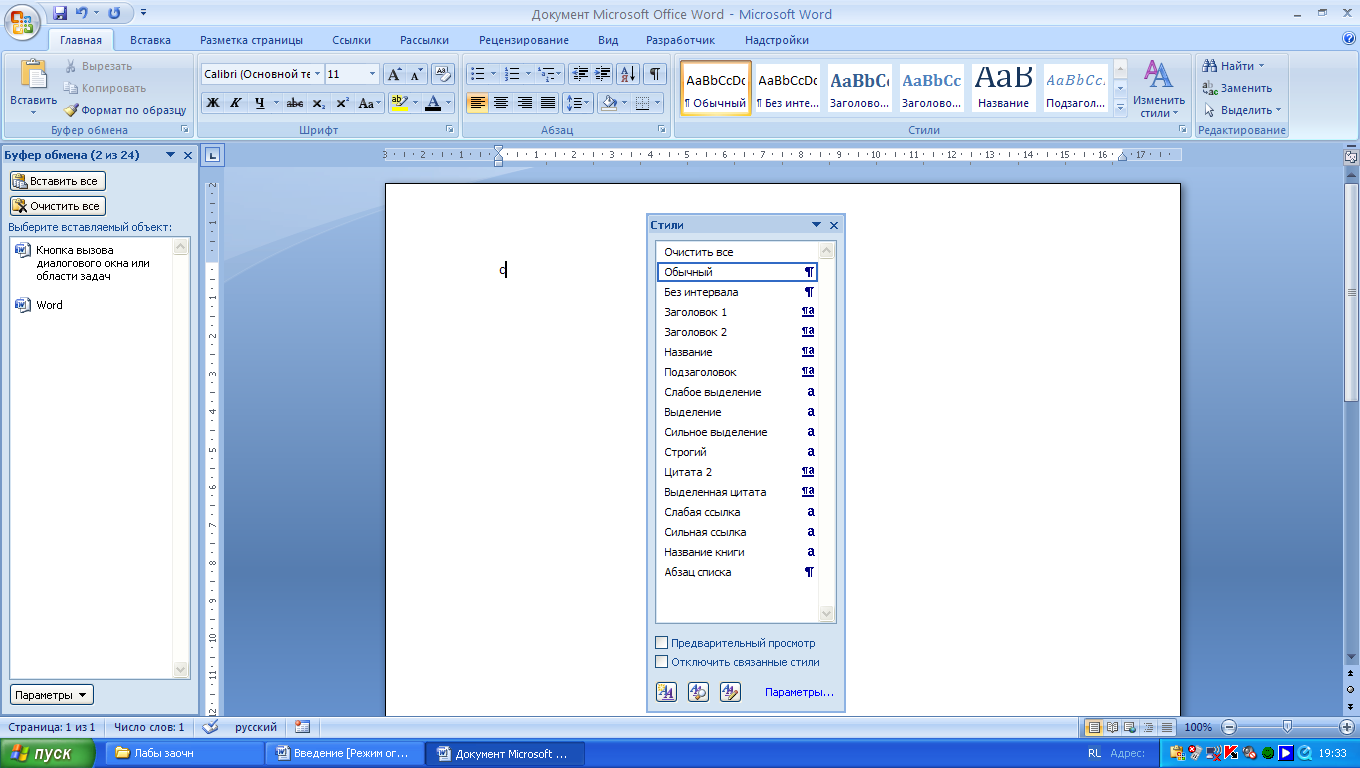
Task: Click Очистить все button in clipboard pane
Action: point(57,206)
